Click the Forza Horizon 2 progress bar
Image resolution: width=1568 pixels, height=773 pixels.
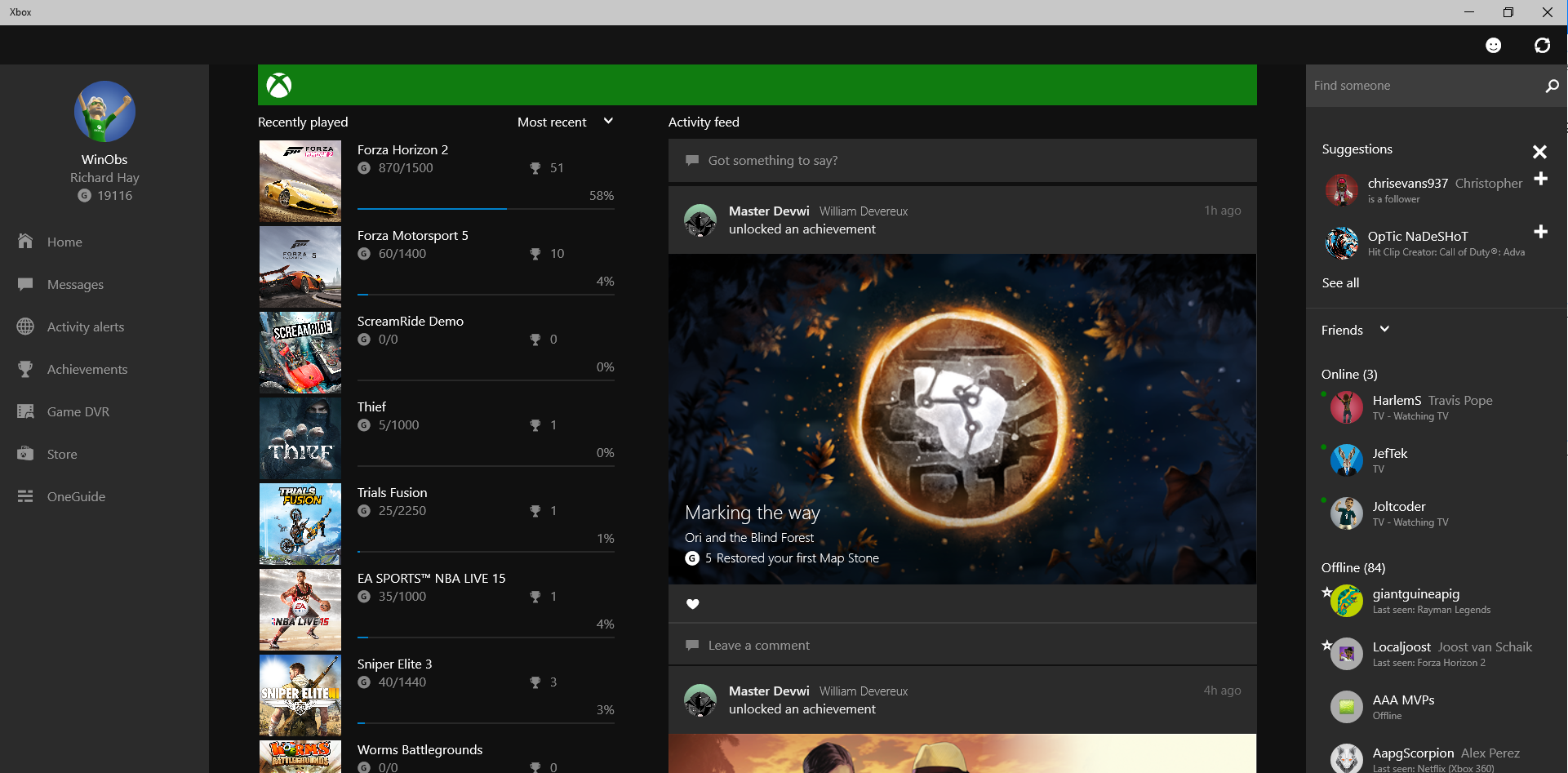pos(486,209)
